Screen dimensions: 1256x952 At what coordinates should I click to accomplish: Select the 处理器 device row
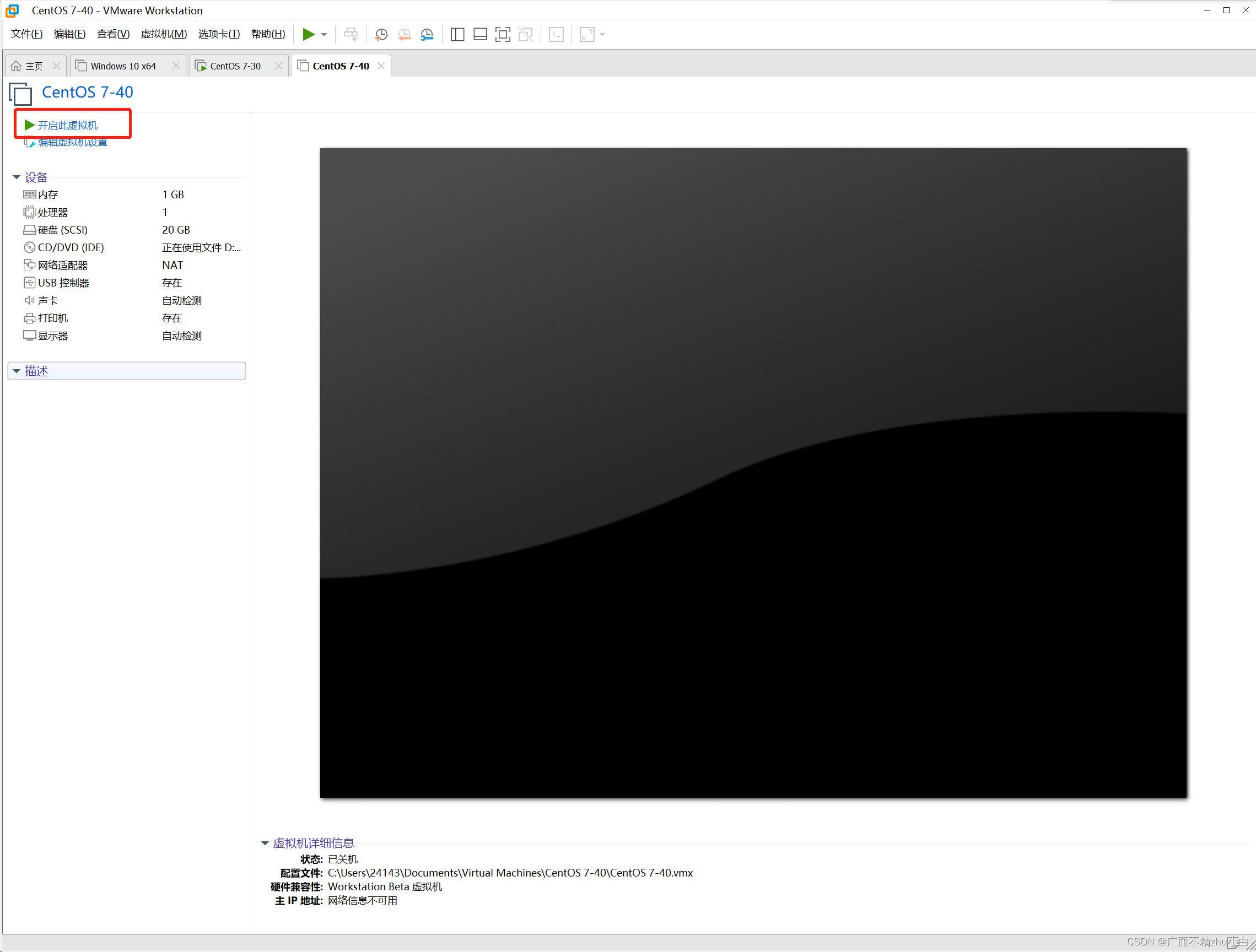[132, 212]
